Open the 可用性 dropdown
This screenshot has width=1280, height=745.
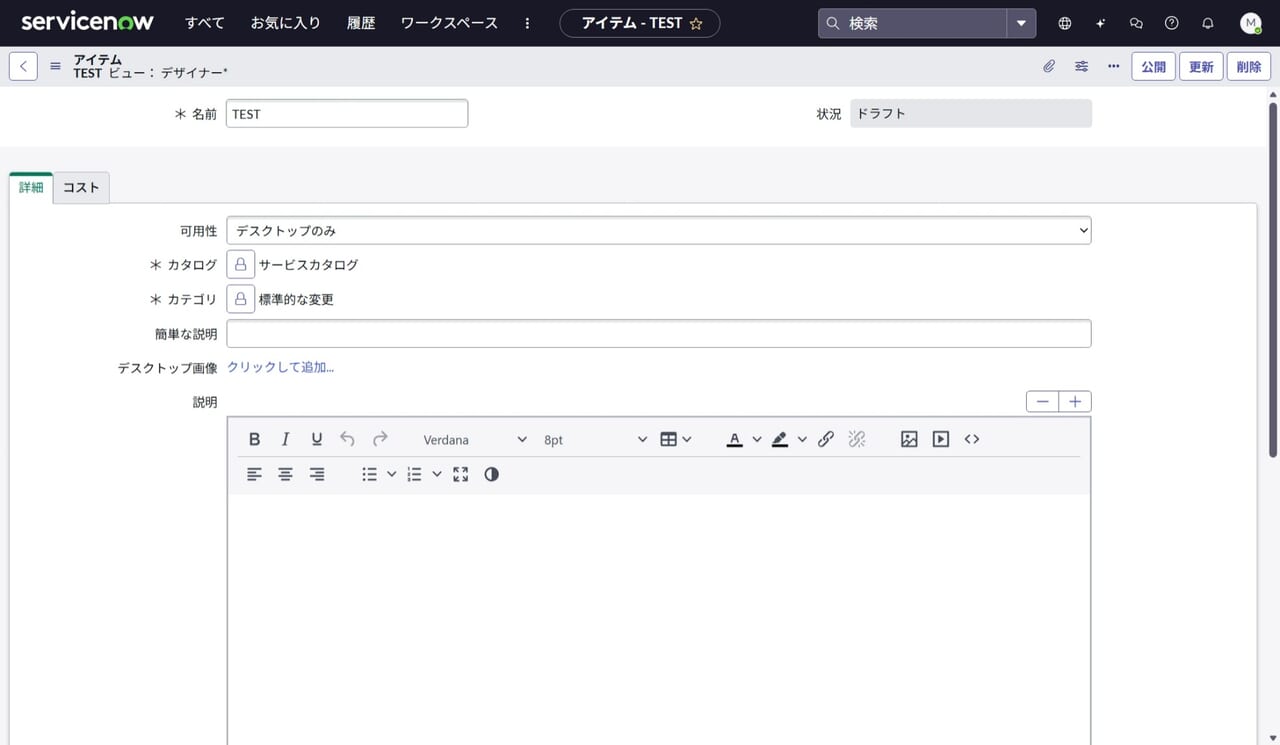[658, 231]
